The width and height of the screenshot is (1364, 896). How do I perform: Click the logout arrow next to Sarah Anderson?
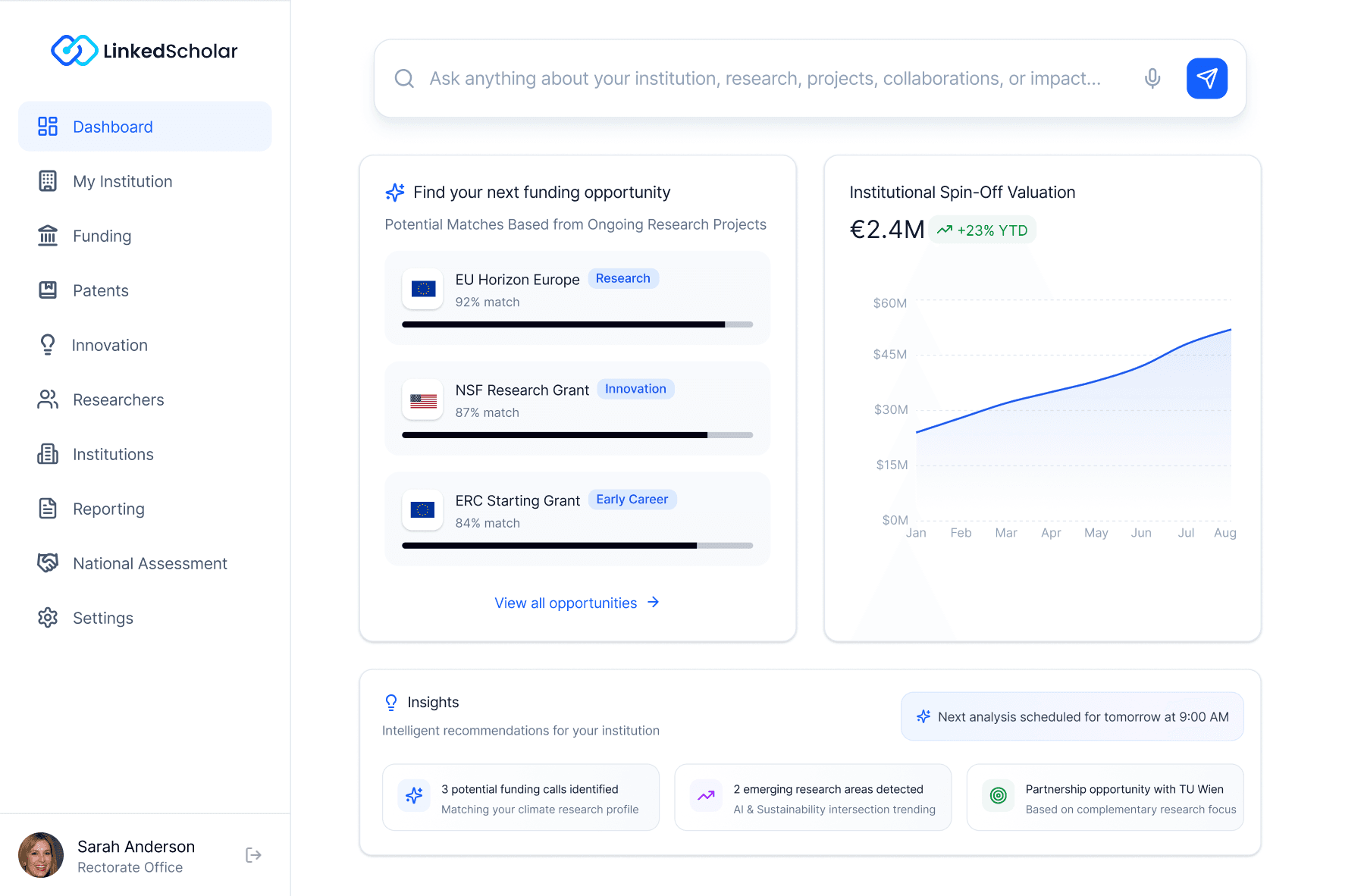point(253,854)
